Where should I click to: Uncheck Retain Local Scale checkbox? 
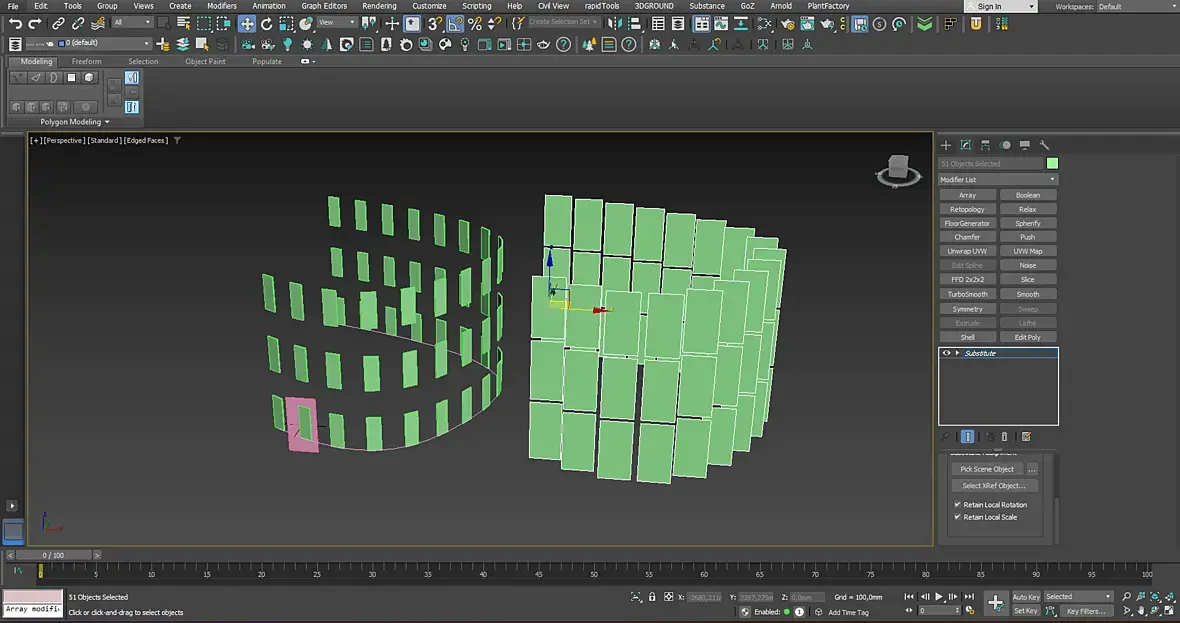coord(958,517)
